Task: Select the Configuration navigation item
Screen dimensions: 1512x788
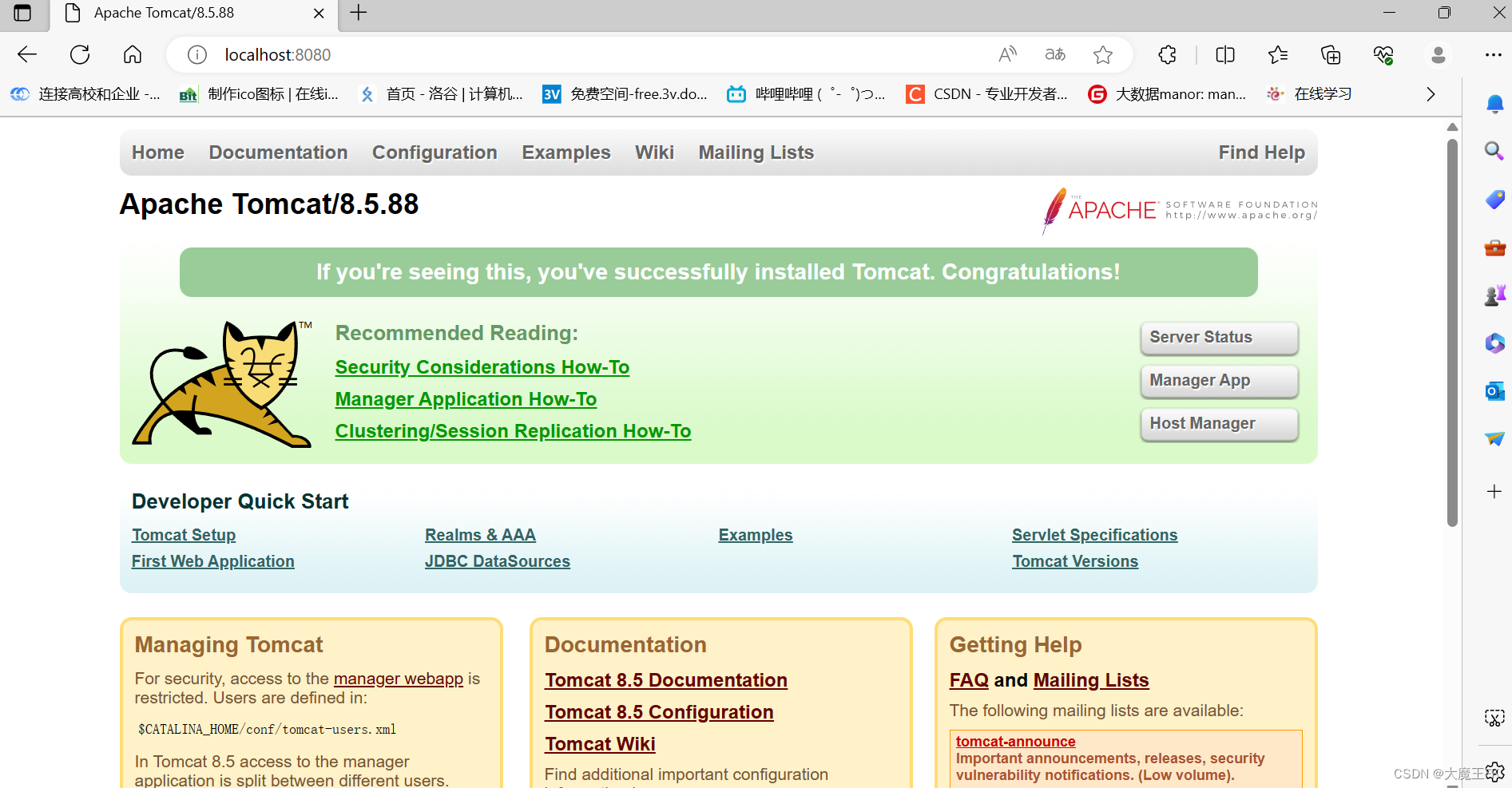Action: coord(435,152)
